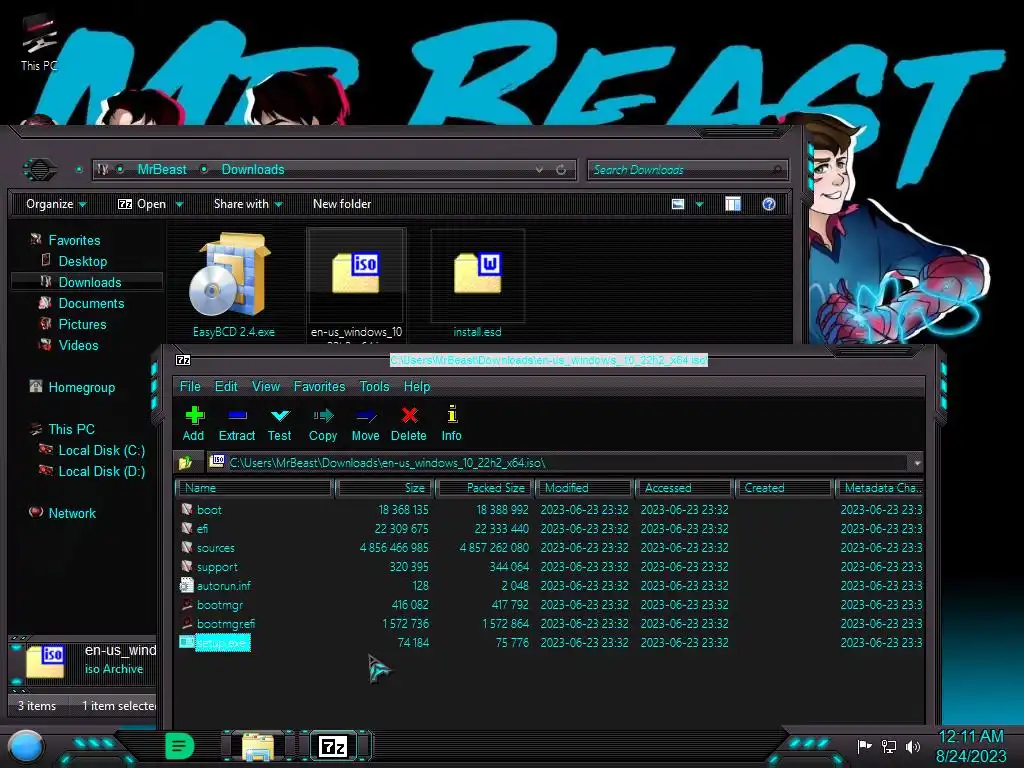
Task: Click the Extract icon in 7-Zip
Action: [x=236, y=415]
